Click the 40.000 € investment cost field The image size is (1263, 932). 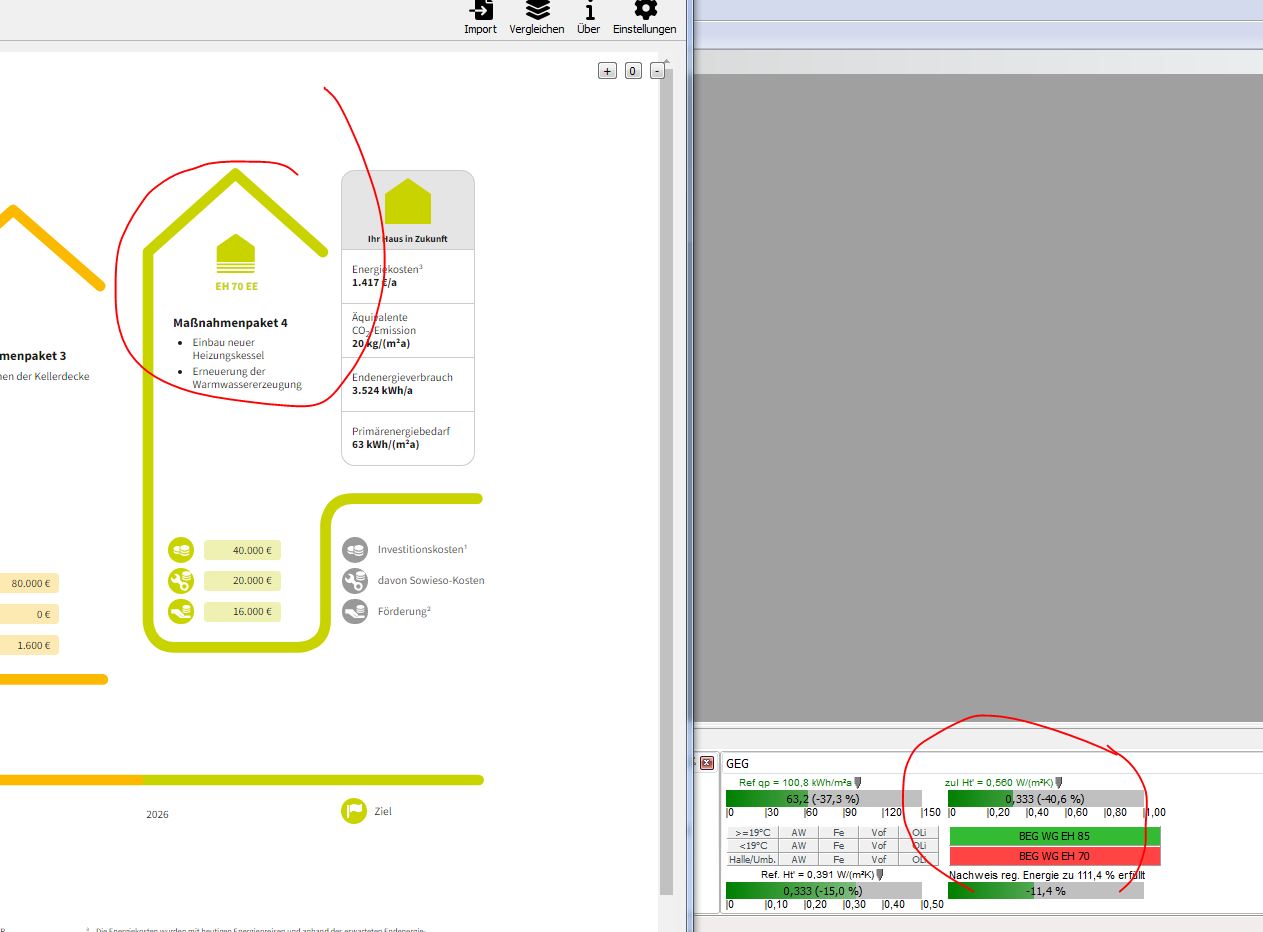click(x=242, y=550)
